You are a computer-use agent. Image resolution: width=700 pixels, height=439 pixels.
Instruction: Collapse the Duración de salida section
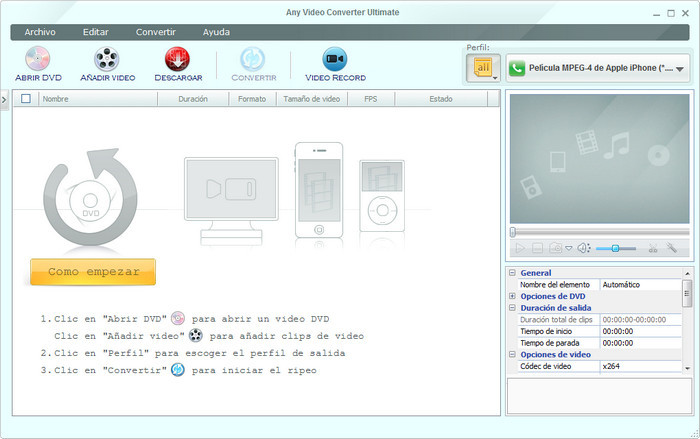(x=512, y=307)
